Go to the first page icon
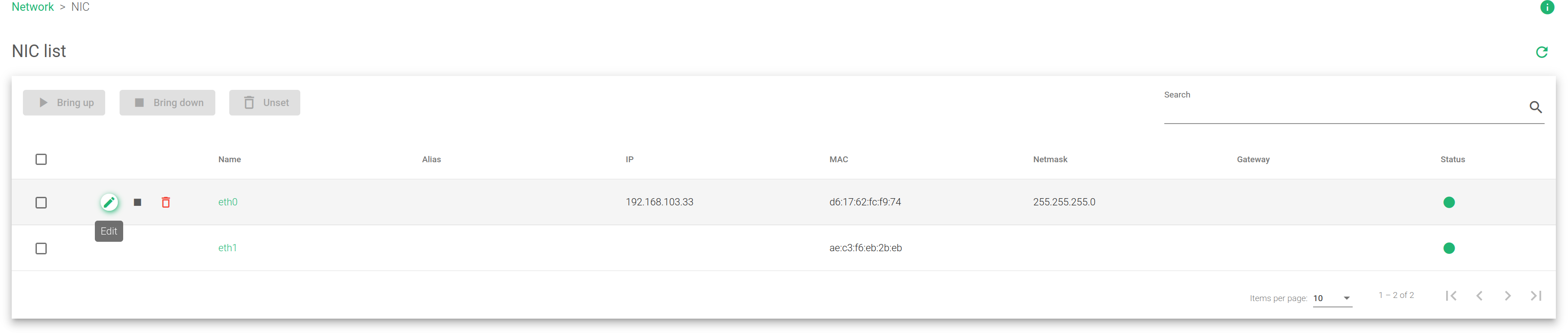The height and width of the screenshot is (333, 1568). [x=1451, y=295]
